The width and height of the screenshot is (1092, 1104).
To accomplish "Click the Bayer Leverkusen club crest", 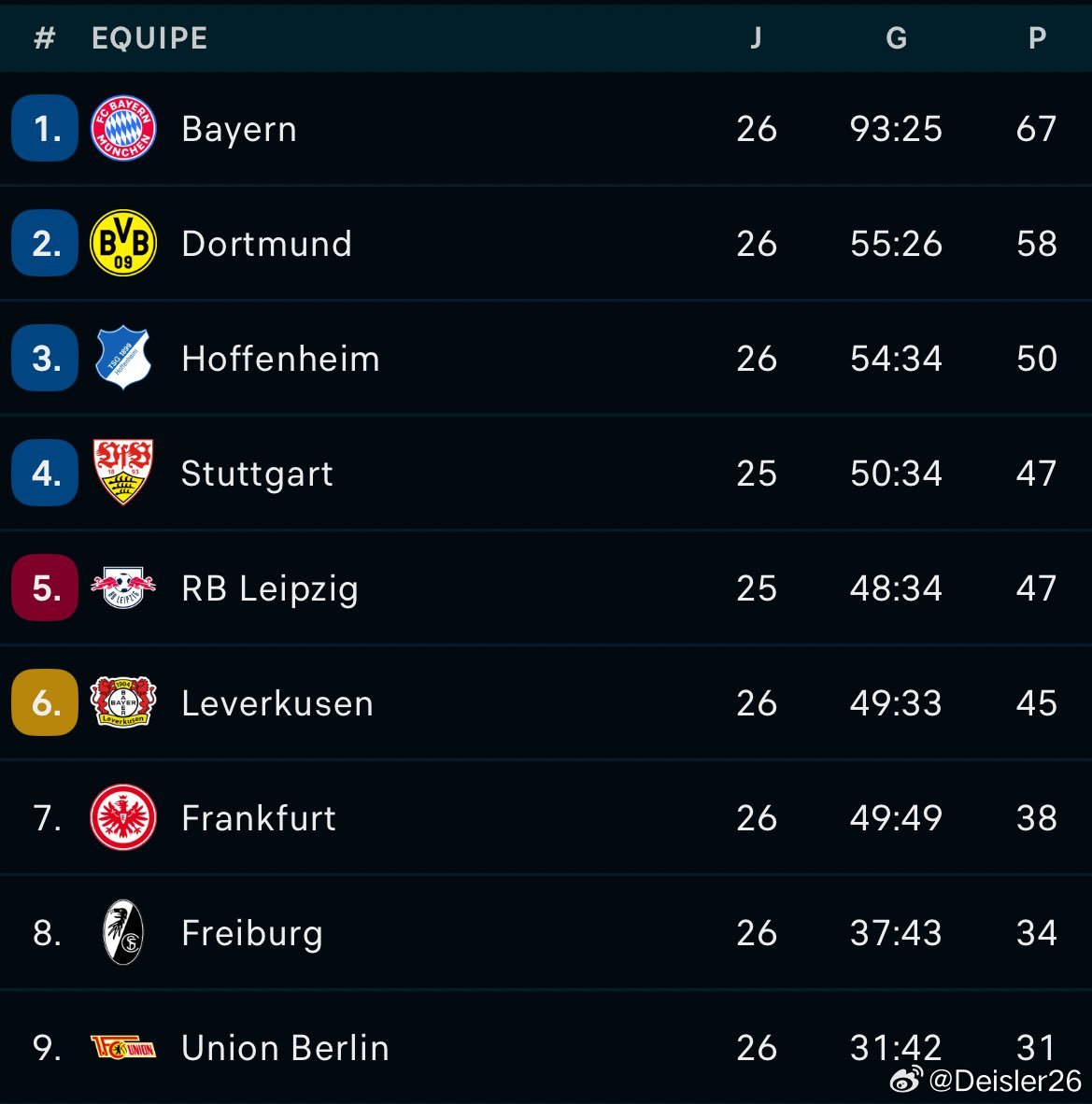I will 123,702.
